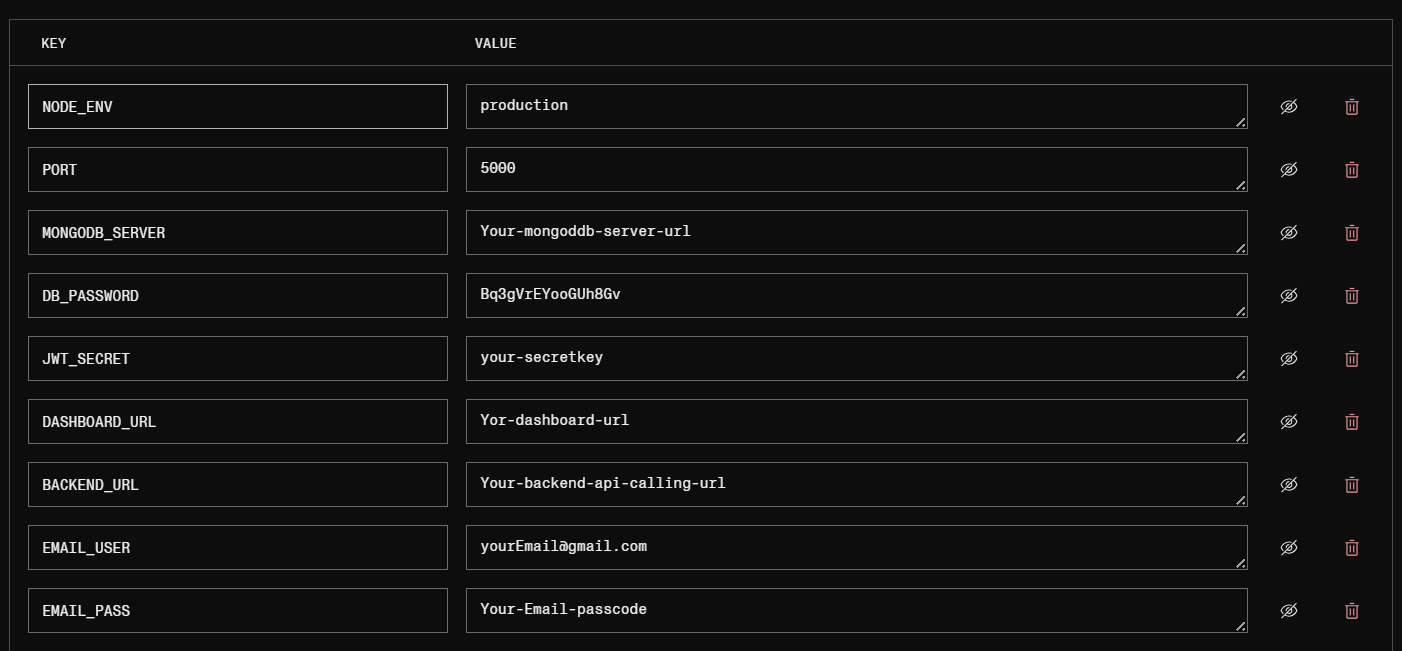Delete the PORT variable row
This screenshot has height=651, width=1402.
(1352, 170)
